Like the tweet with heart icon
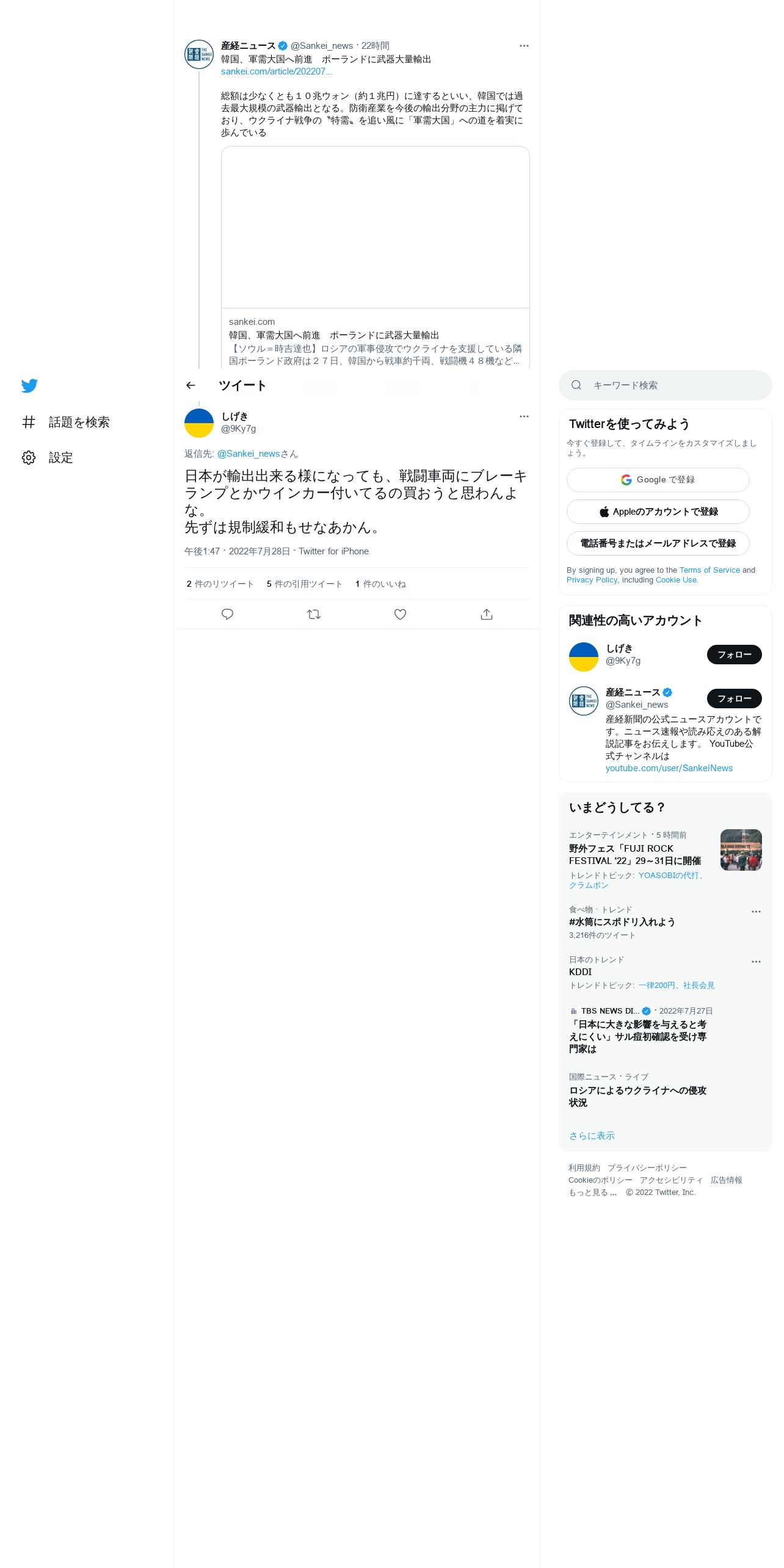 coord(400,614)
